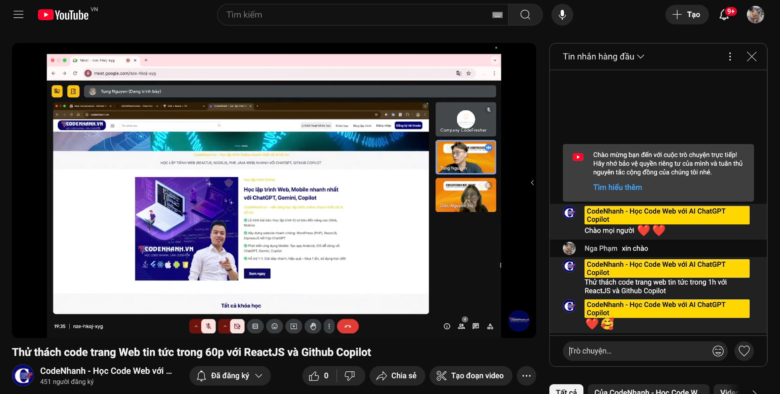The image size is (780, 394).
Task: Open the more actions ellipsis below the video
Action: point(526,376)
